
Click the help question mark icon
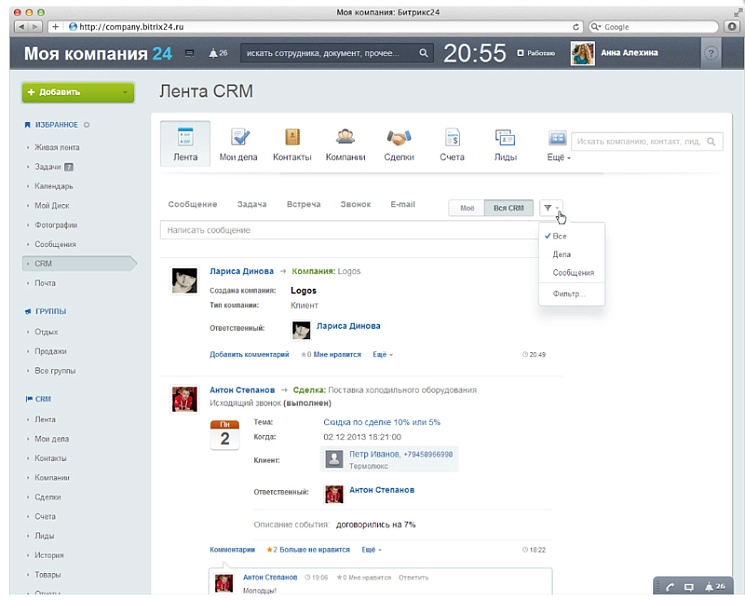pyautogui.click(x=712, y=53)
